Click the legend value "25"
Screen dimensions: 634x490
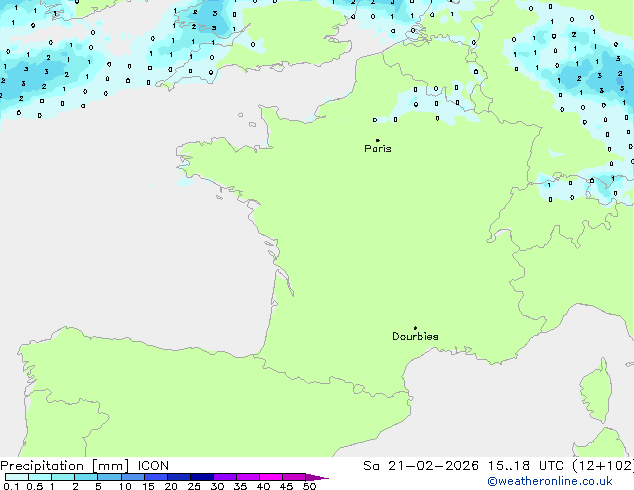pyautogui.click(x=194, y=486)
